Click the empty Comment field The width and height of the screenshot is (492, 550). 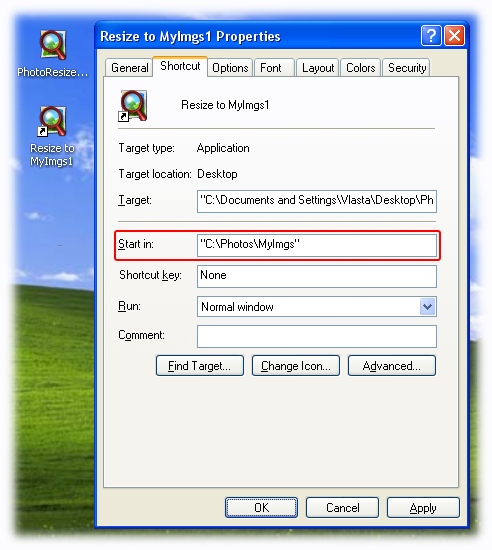(317, 336)
